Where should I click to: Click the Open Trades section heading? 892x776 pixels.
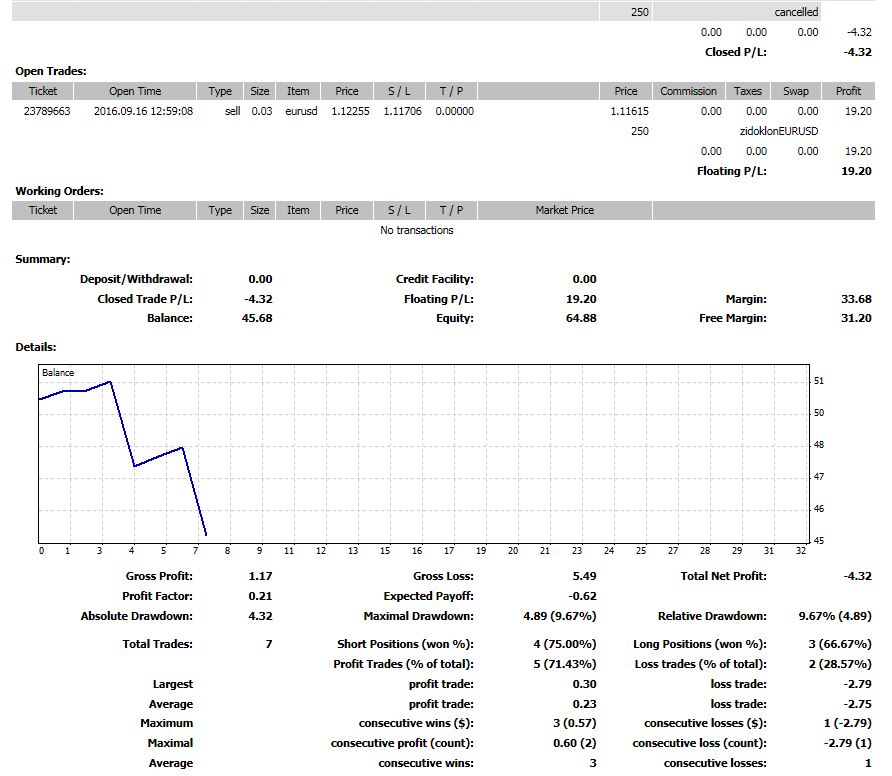click(x=50, y=71)
